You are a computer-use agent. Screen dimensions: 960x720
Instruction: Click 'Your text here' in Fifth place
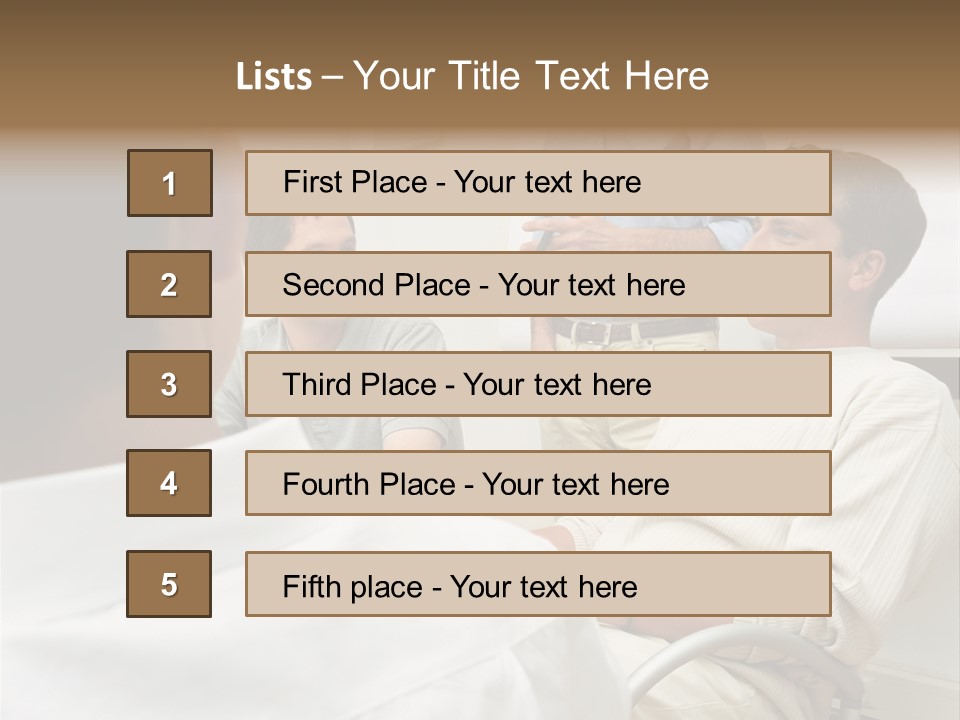coord(544,587)
